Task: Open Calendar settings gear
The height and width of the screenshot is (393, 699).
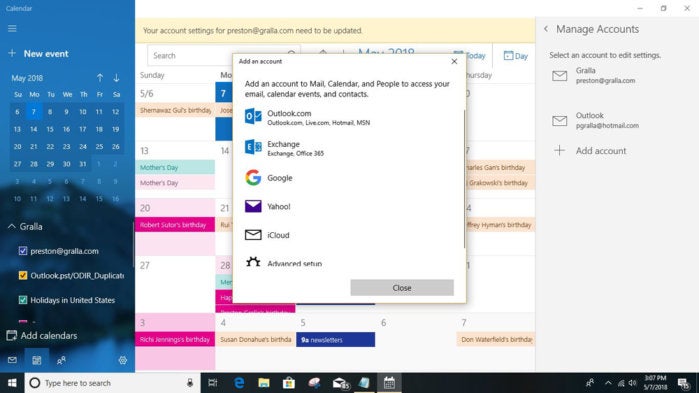Action: pyautogui.click(x=123, y=360)
